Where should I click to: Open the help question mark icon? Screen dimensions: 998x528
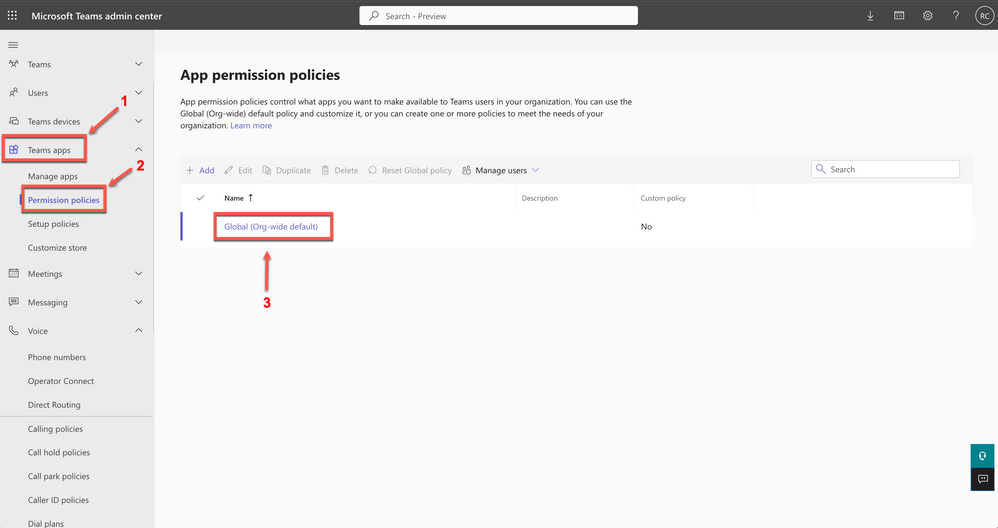956,16
